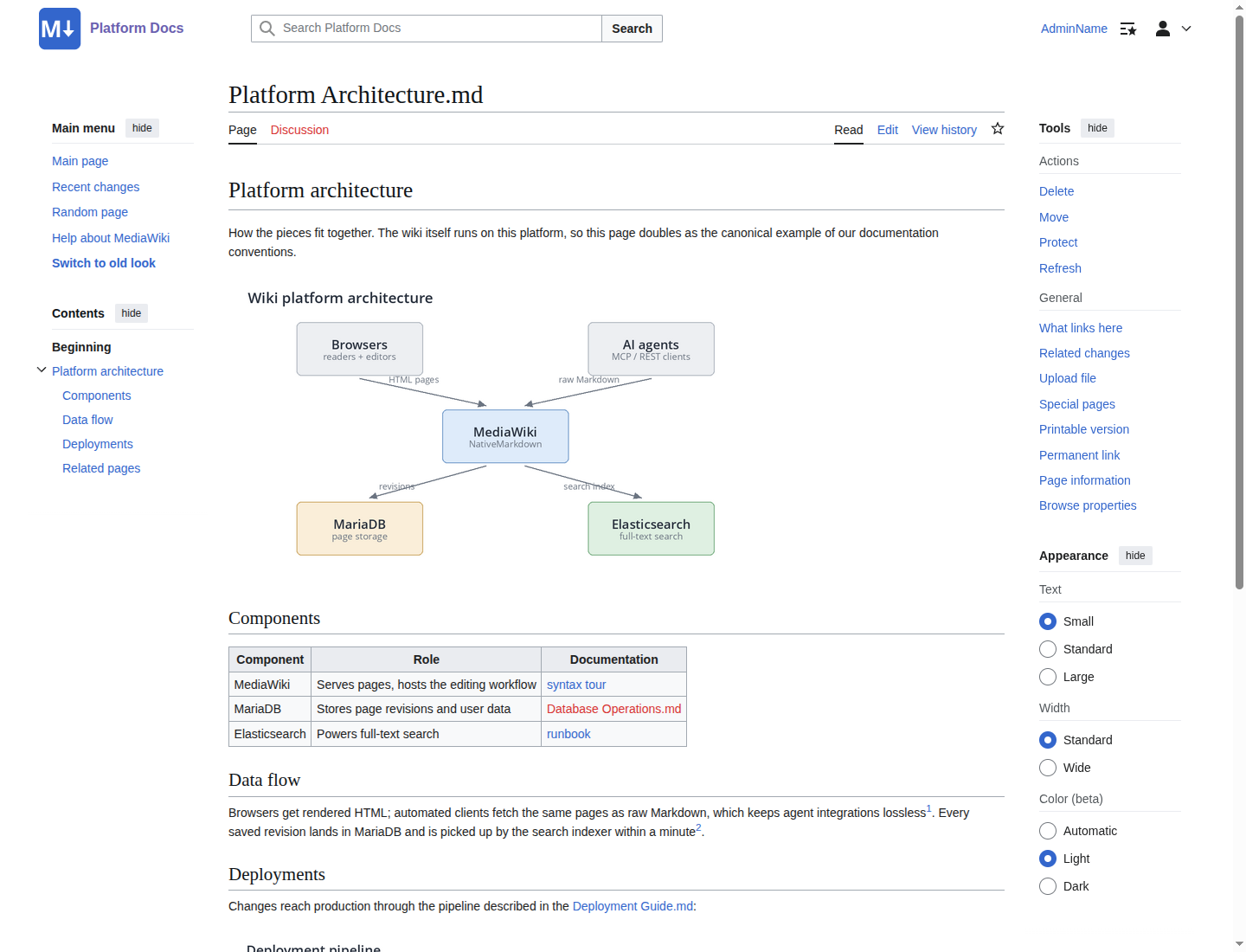This screenshot has width=1246, height=952.
Task: Select Large text size radio
Action: [1048, 677]
